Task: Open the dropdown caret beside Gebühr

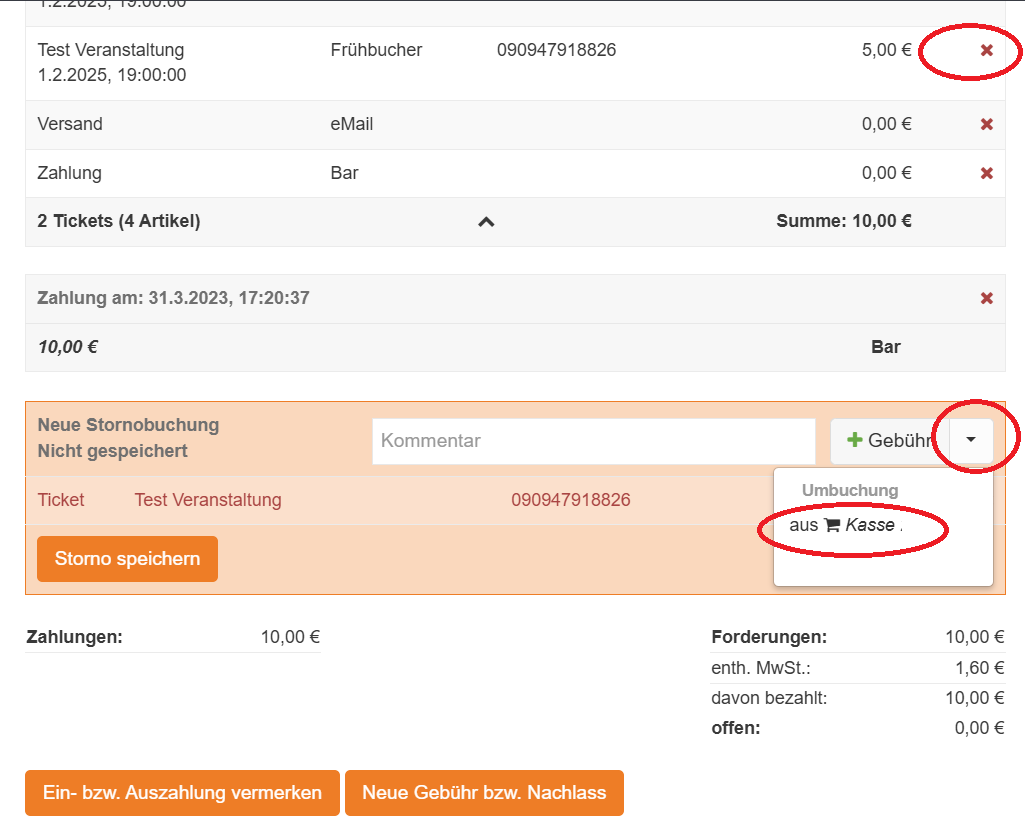Action: coord(971,440)
